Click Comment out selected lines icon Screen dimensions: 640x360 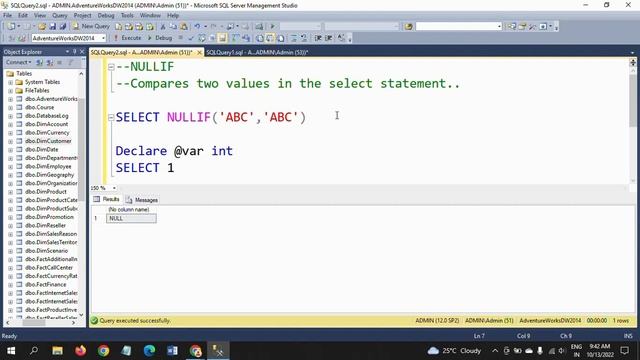coord(294,38)
